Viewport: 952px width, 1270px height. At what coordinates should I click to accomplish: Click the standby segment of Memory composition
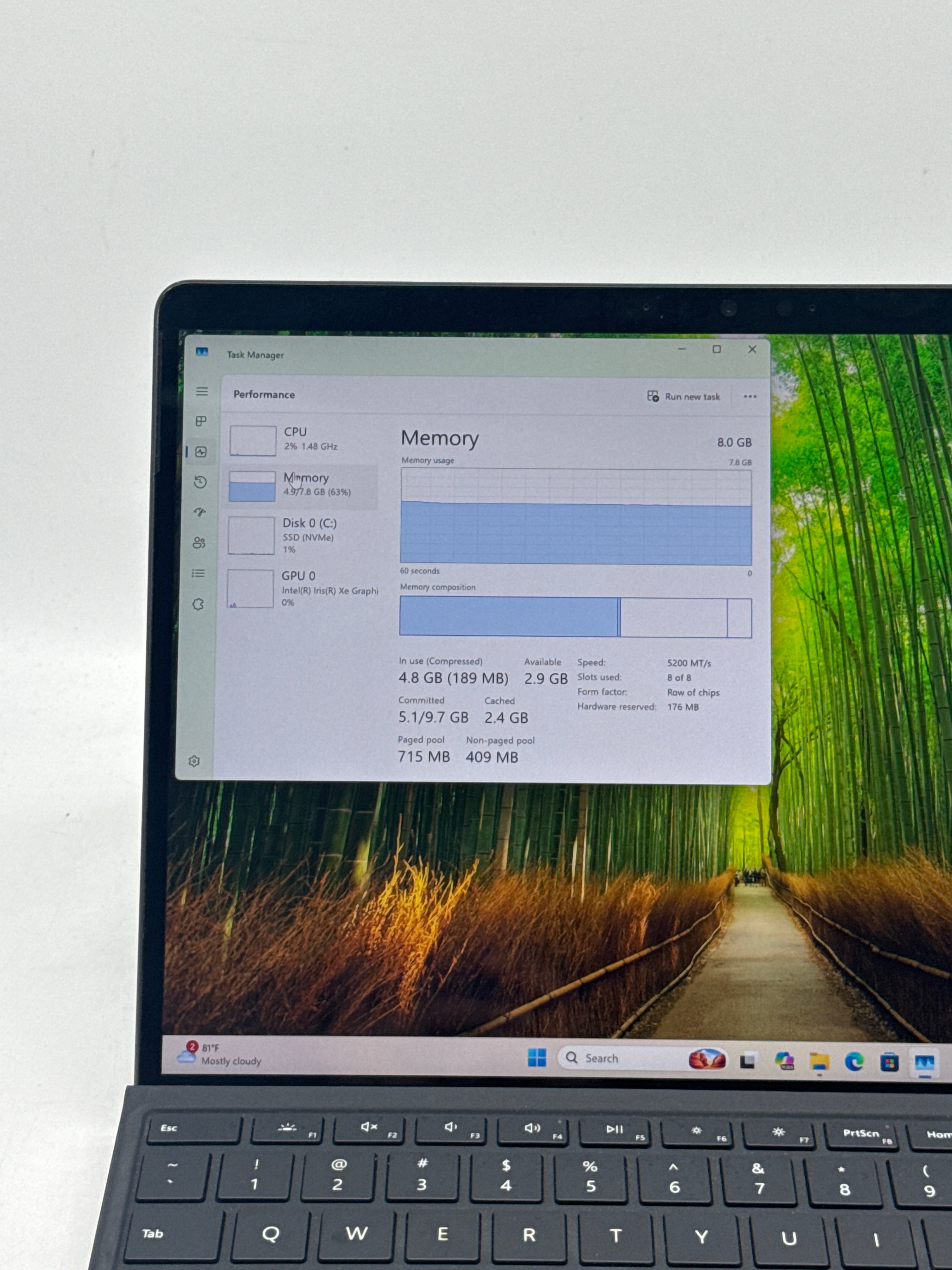point(674,618)
